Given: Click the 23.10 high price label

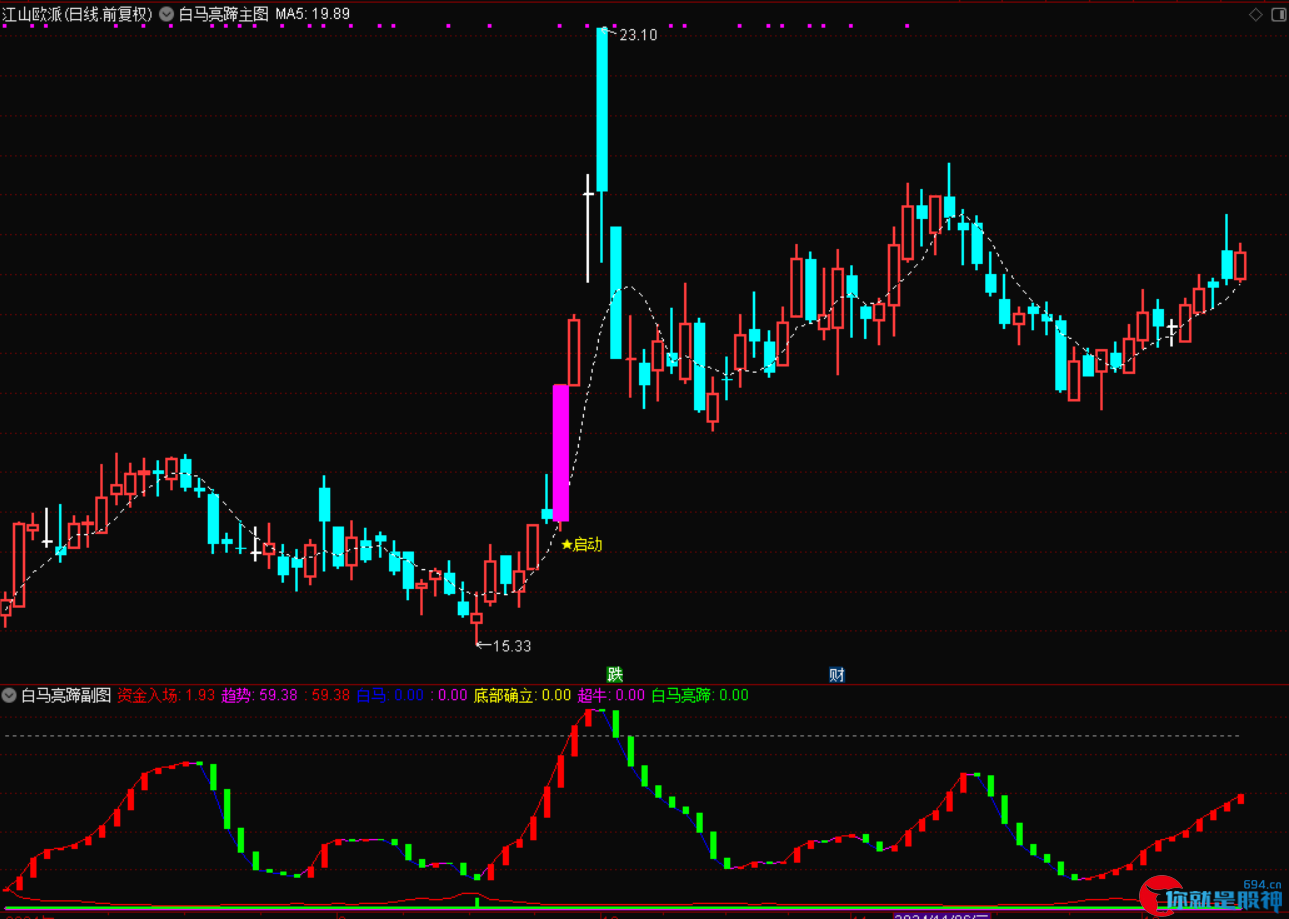Looking at the screenshot, I should [x=638, y=35].
